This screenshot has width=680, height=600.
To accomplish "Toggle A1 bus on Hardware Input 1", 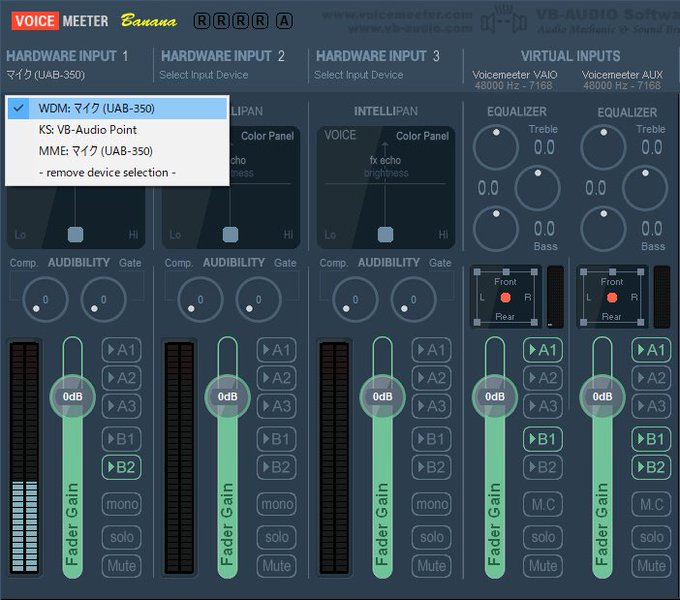I will tap(121, 350).
